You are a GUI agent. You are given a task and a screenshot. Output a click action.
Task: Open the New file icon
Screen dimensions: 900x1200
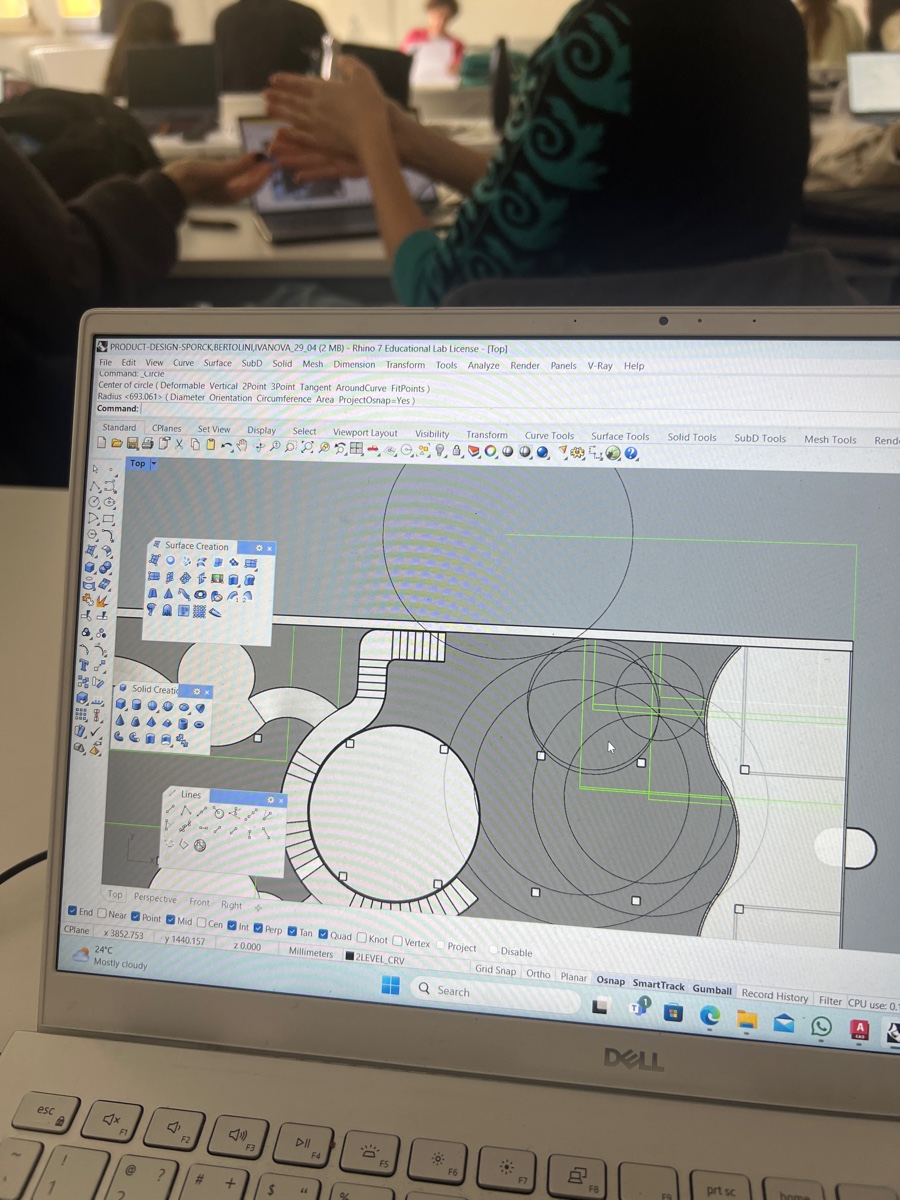[101, 442]
